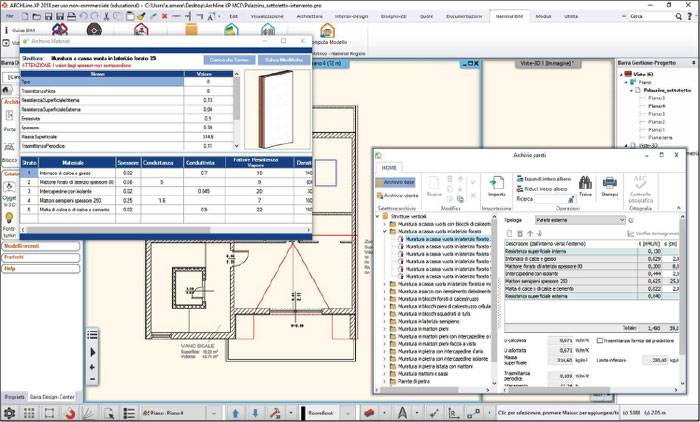Click the red X delete icon in the top toolbar
Image resolution: width=700 pixels, height=422 pixels.
164,17
